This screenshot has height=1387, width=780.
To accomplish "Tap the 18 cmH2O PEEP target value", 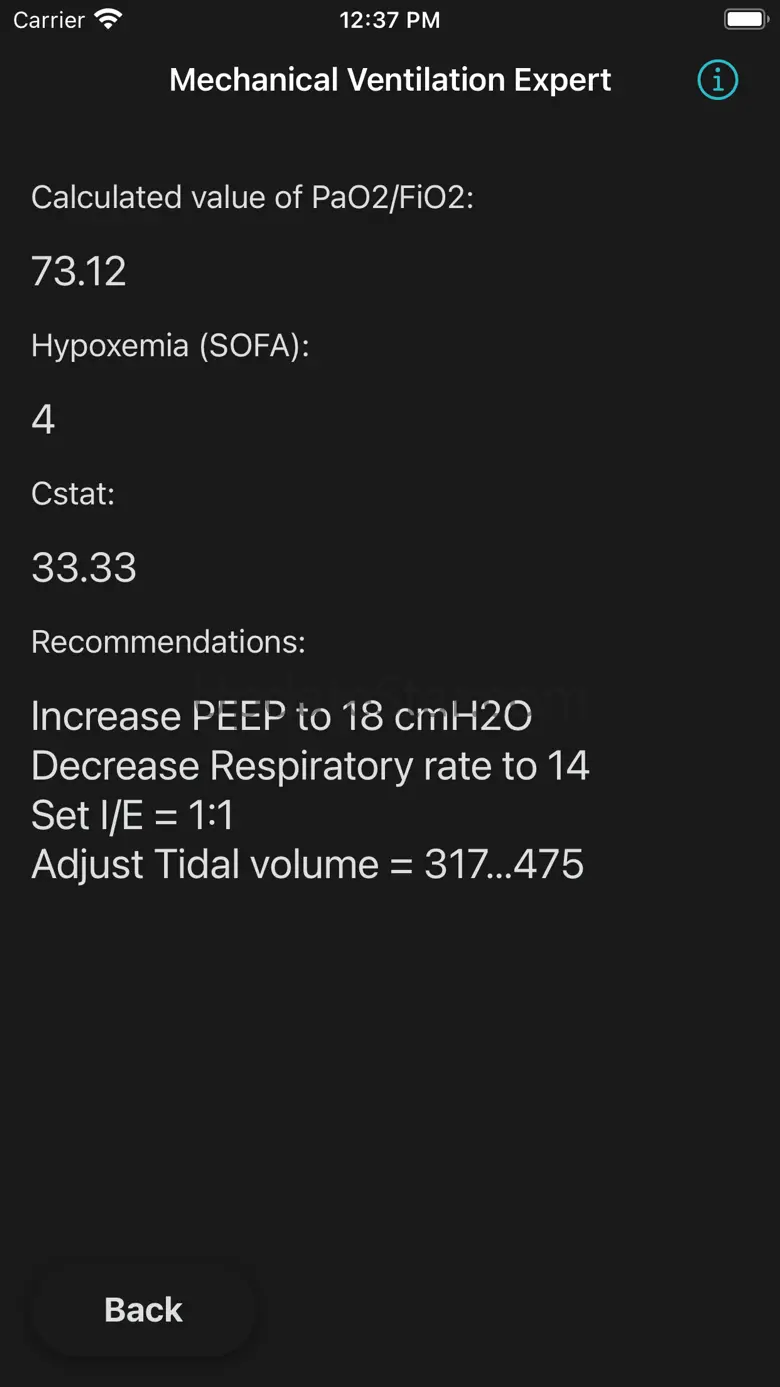I will click(x=436, y=716).
